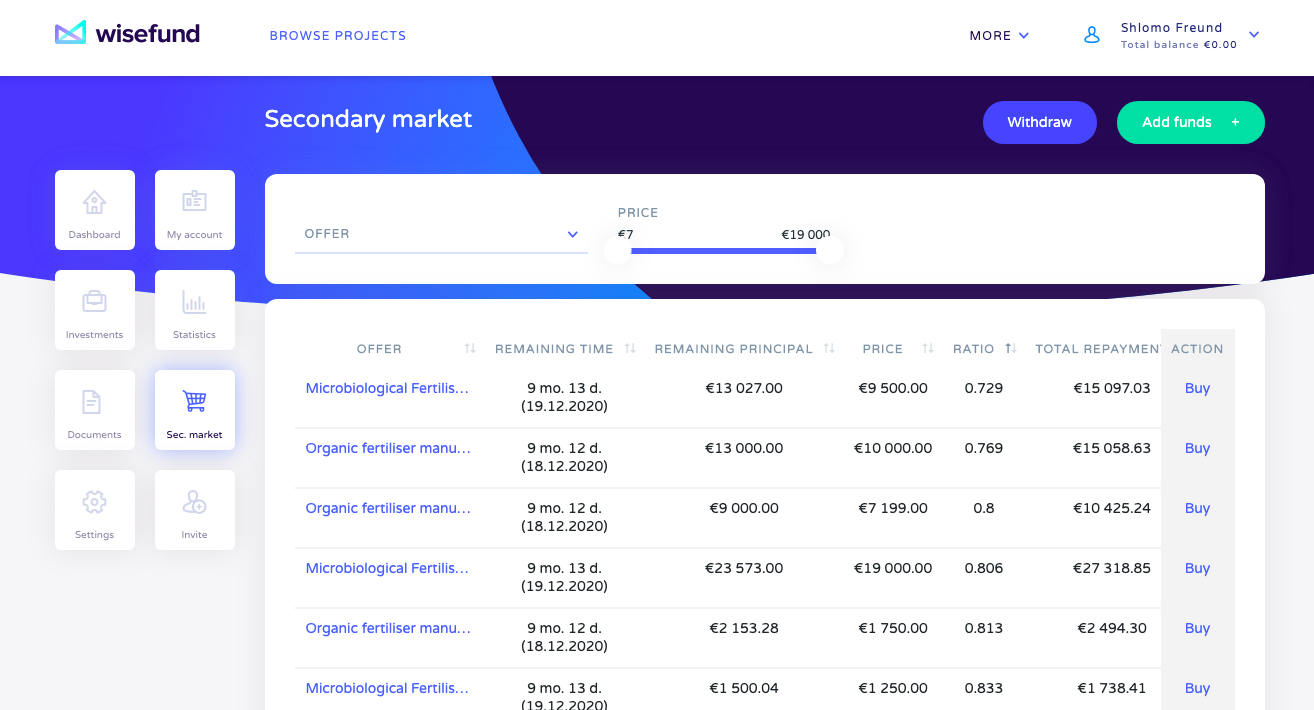Click the minimum price slider handle

coord(618,250)
